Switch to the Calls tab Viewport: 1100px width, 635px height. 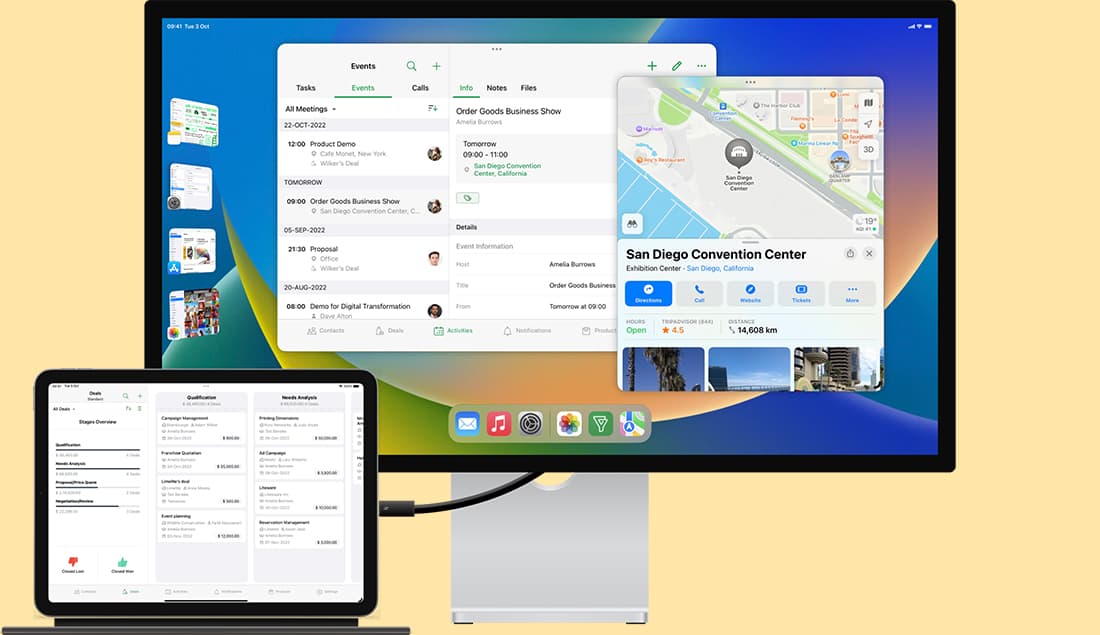(x=421, y=88)
